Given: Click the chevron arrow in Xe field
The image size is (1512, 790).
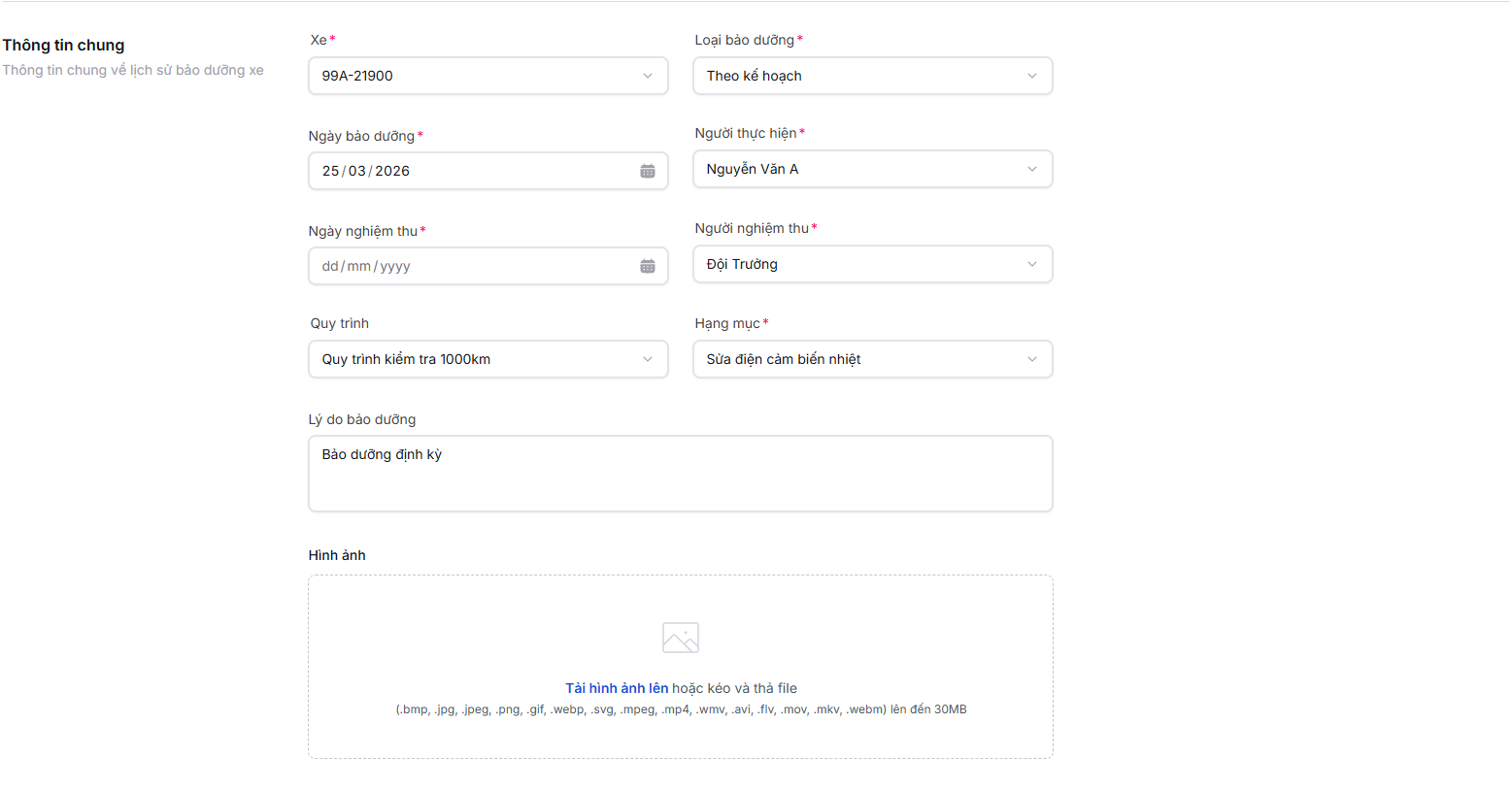Looking at the screenshot, I should pyautogui.click(x=648, y=76).
